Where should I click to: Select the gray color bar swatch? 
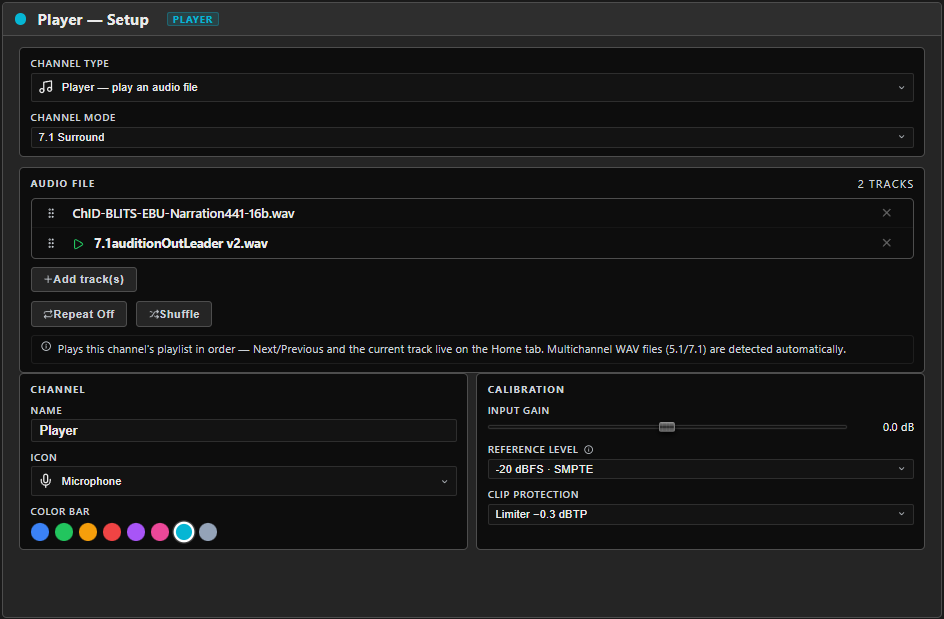[x=208, y=532]
